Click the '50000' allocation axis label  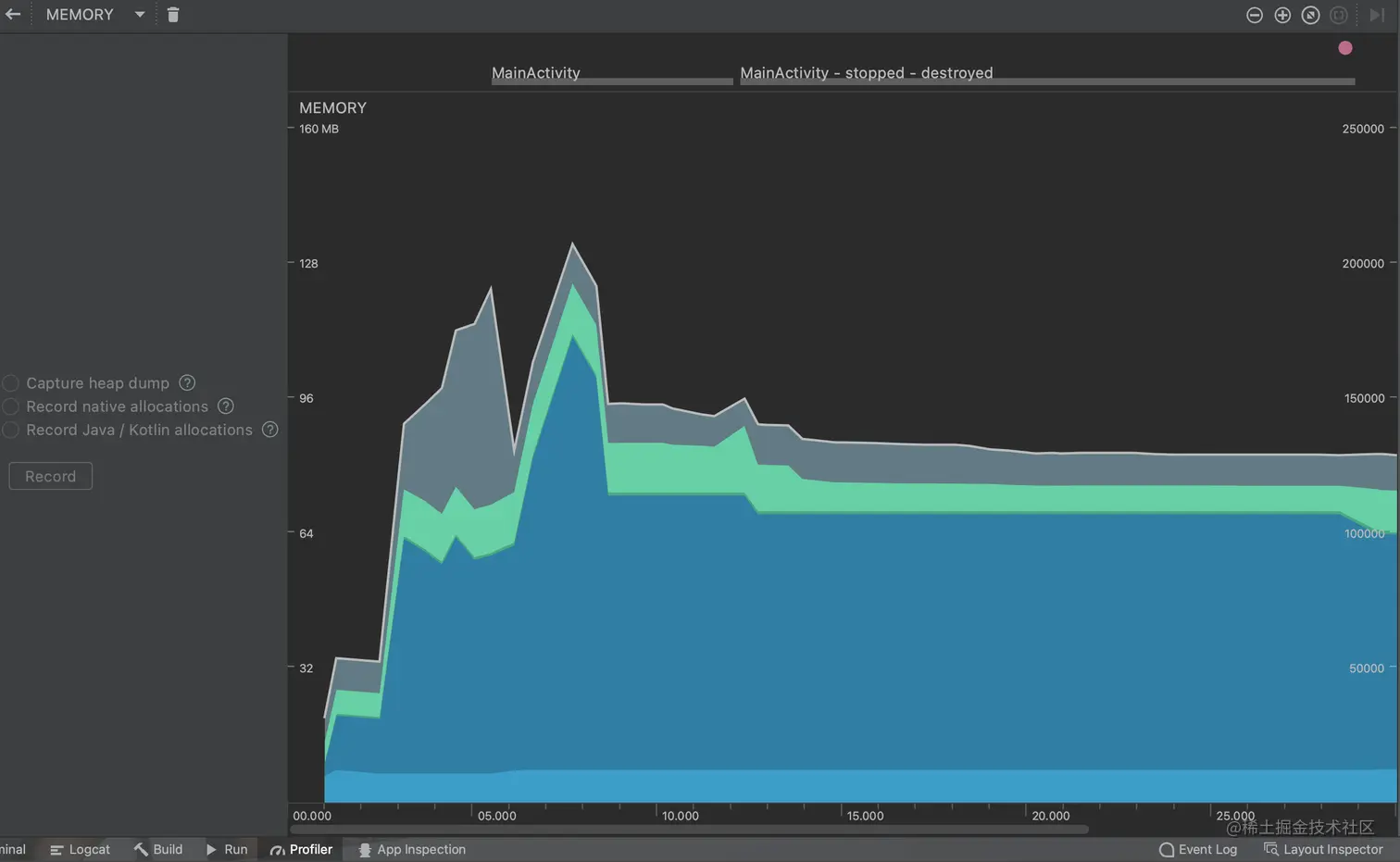1367,668
